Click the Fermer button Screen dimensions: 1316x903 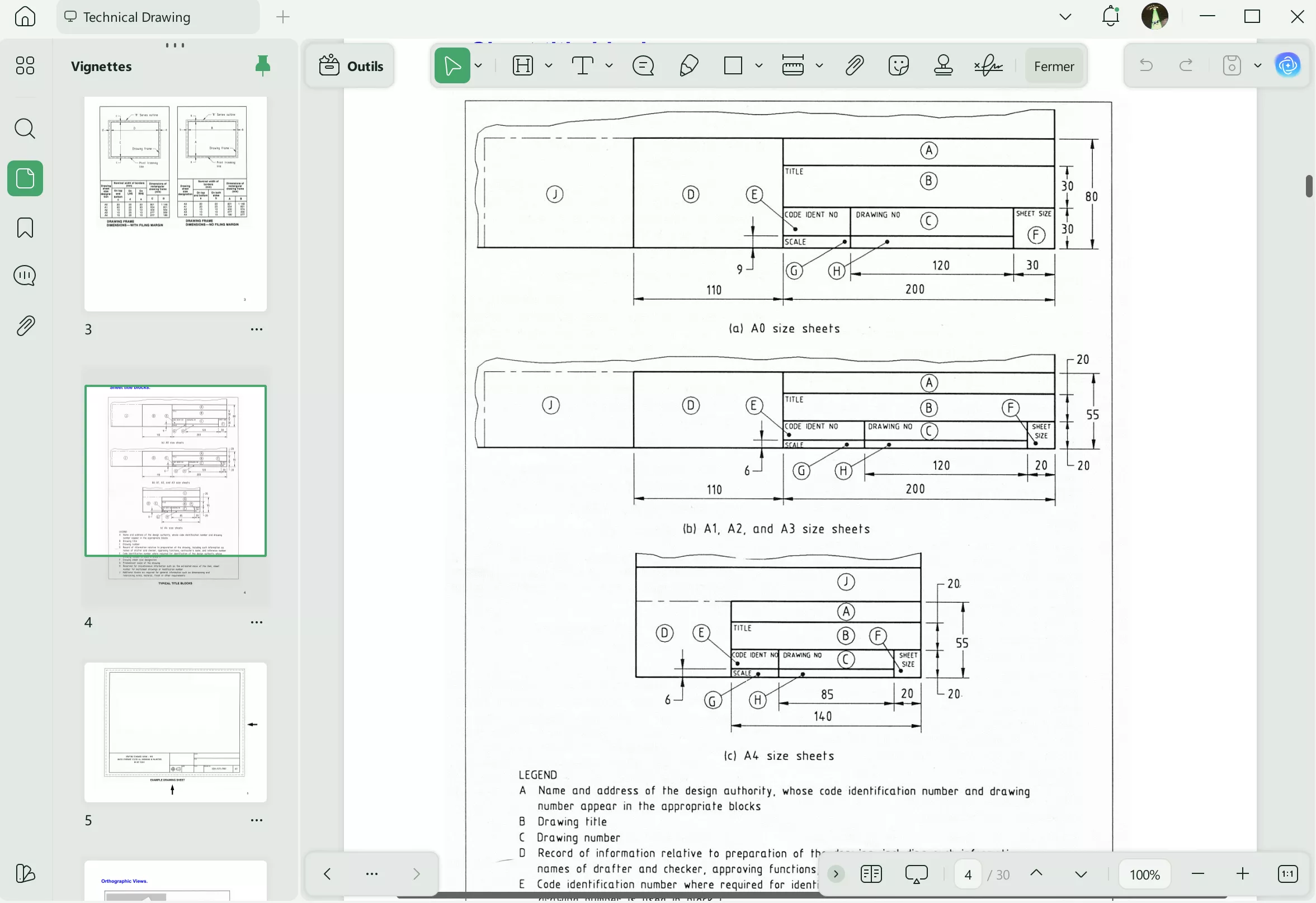coord(1053,65)
